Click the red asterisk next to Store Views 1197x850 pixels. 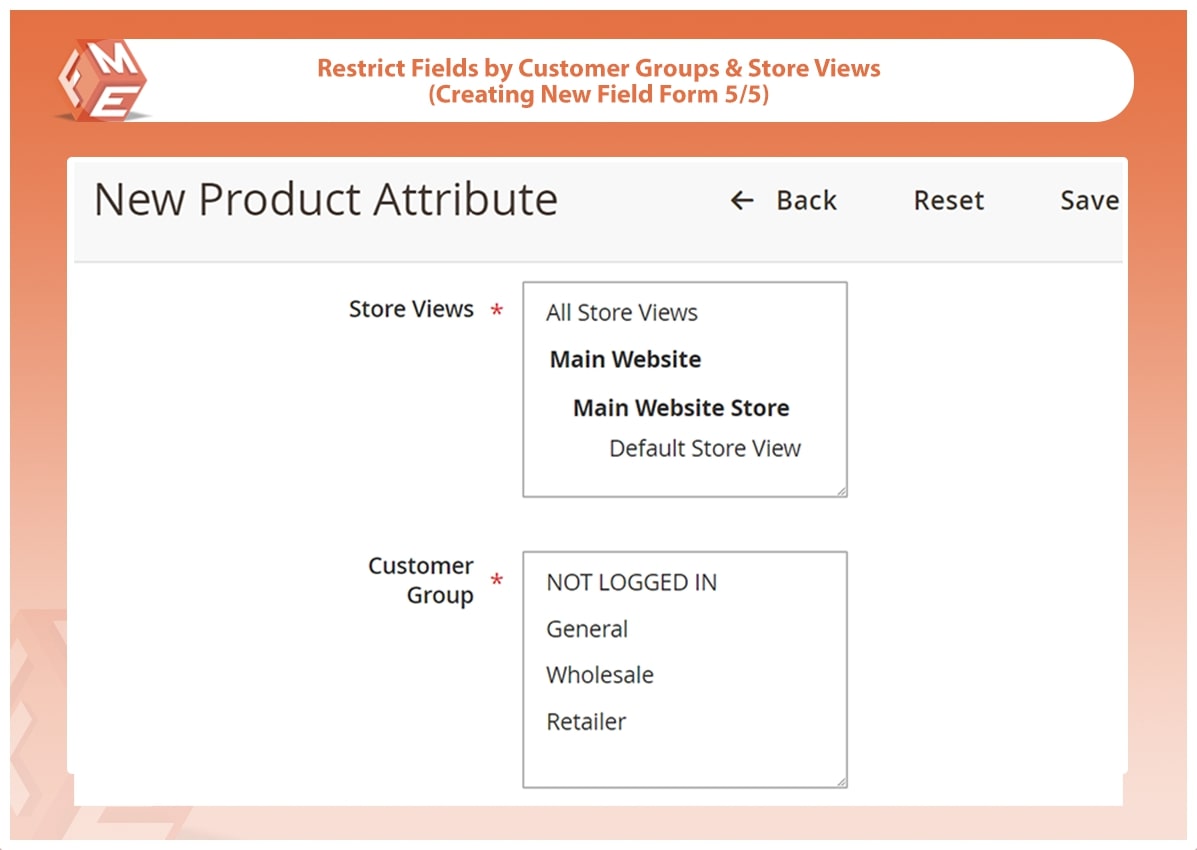pyautogui.click(x=496, y=312)
